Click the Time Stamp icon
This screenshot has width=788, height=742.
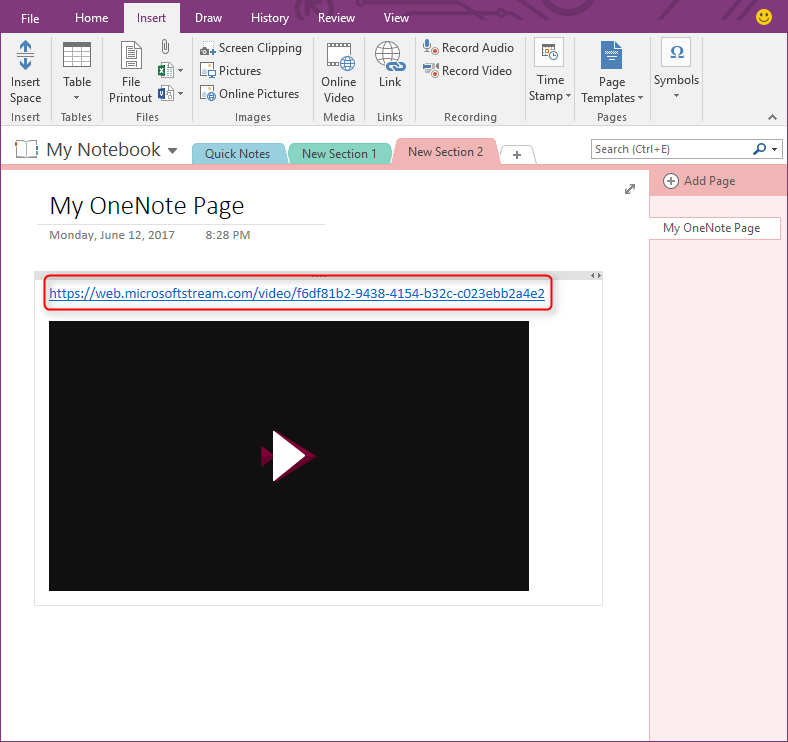coord(549,52)
